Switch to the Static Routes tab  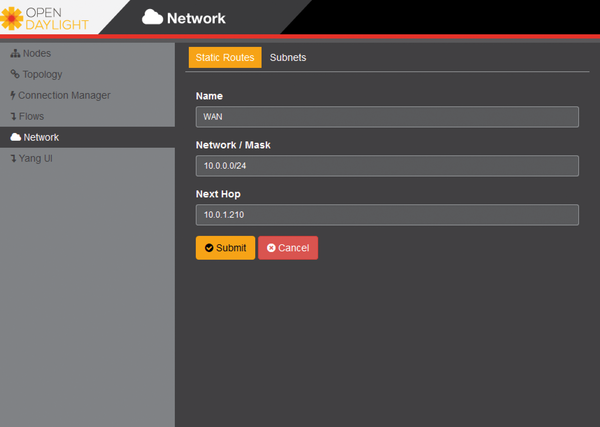tap(225, 58)
